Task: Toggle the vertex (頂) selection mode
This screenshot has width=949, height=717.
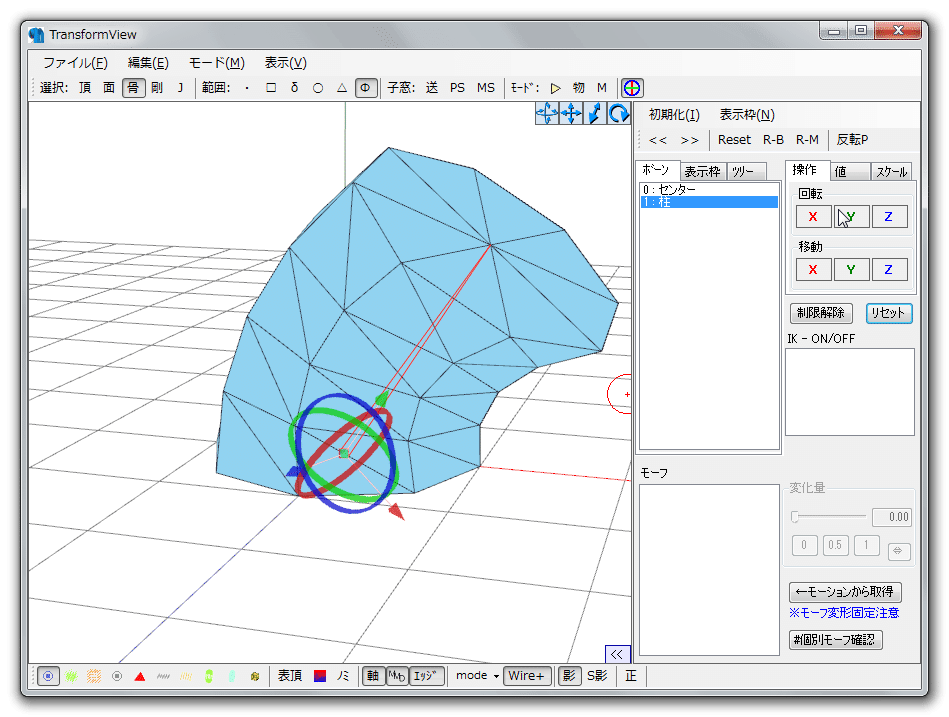Action: (x=85, y=88)
